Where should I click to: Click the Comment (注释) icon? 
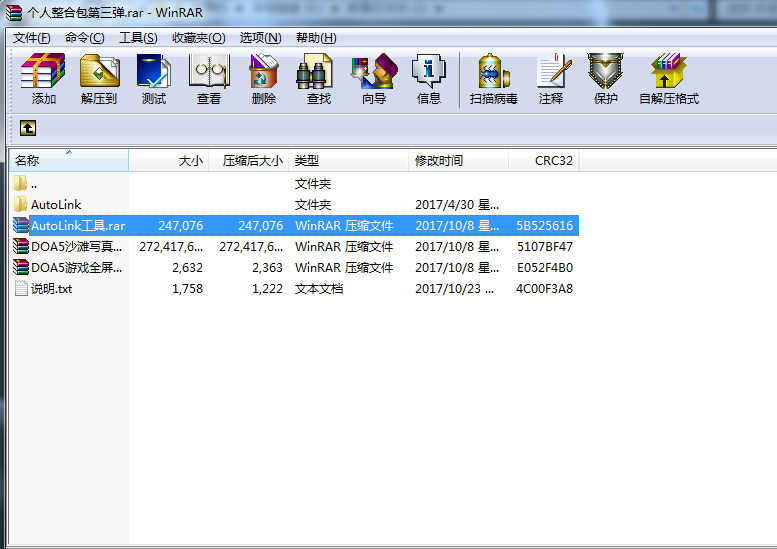point(554,71)
